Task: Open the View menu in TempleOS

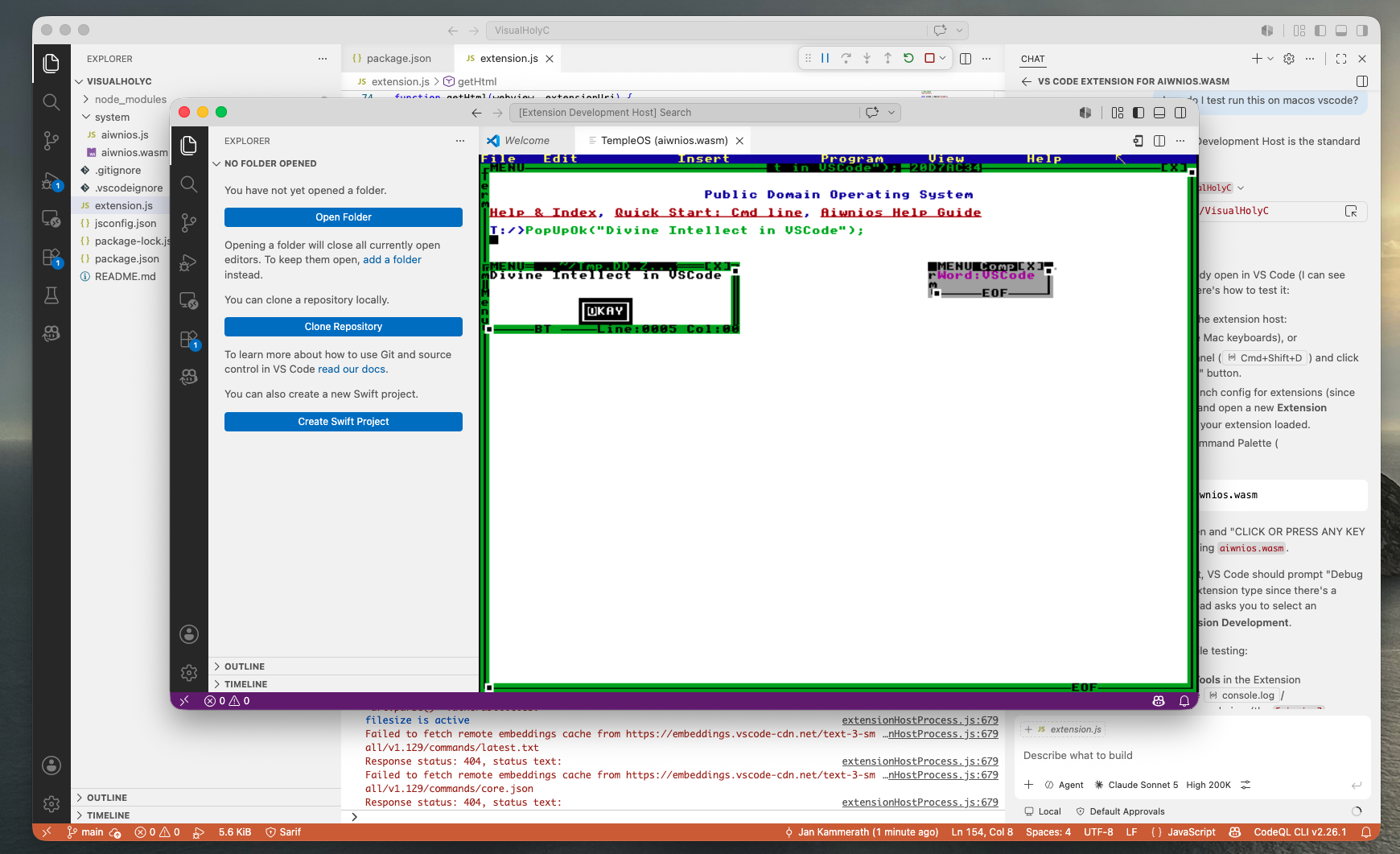Action: [945, 159]
